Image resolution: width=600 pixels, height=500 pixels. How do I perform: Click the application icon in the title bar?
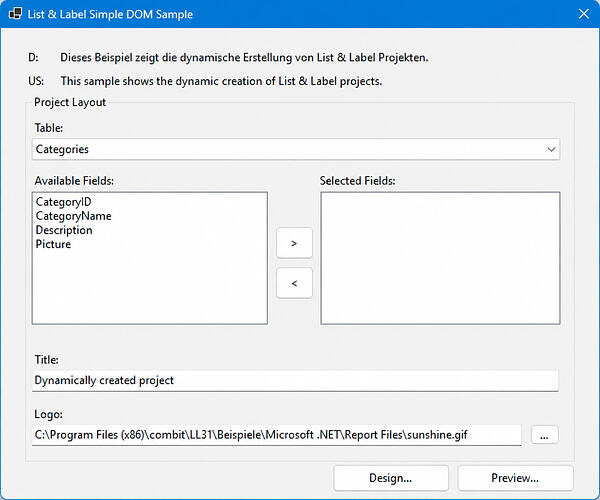(x=15, y=14)
